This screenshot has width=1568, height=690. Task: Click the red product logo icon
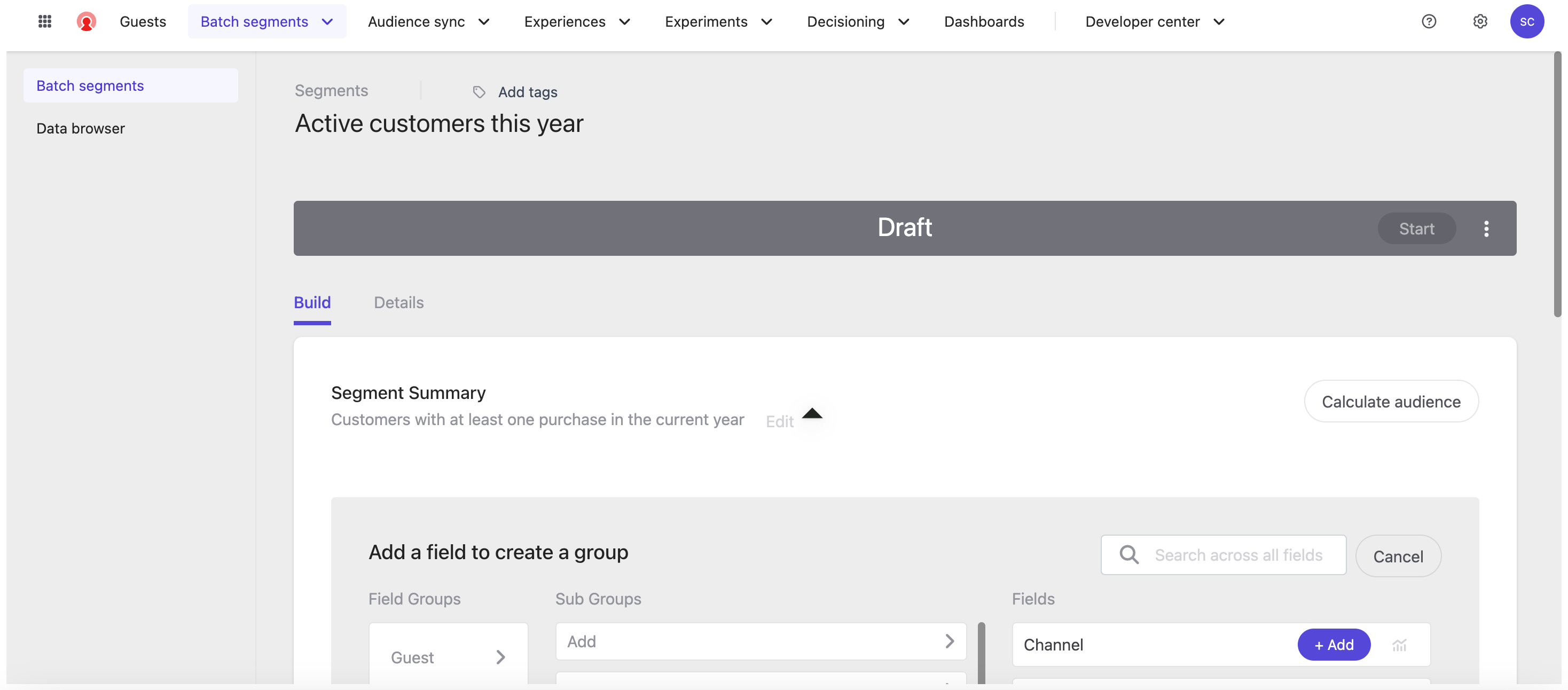click(x=86, y=22)
